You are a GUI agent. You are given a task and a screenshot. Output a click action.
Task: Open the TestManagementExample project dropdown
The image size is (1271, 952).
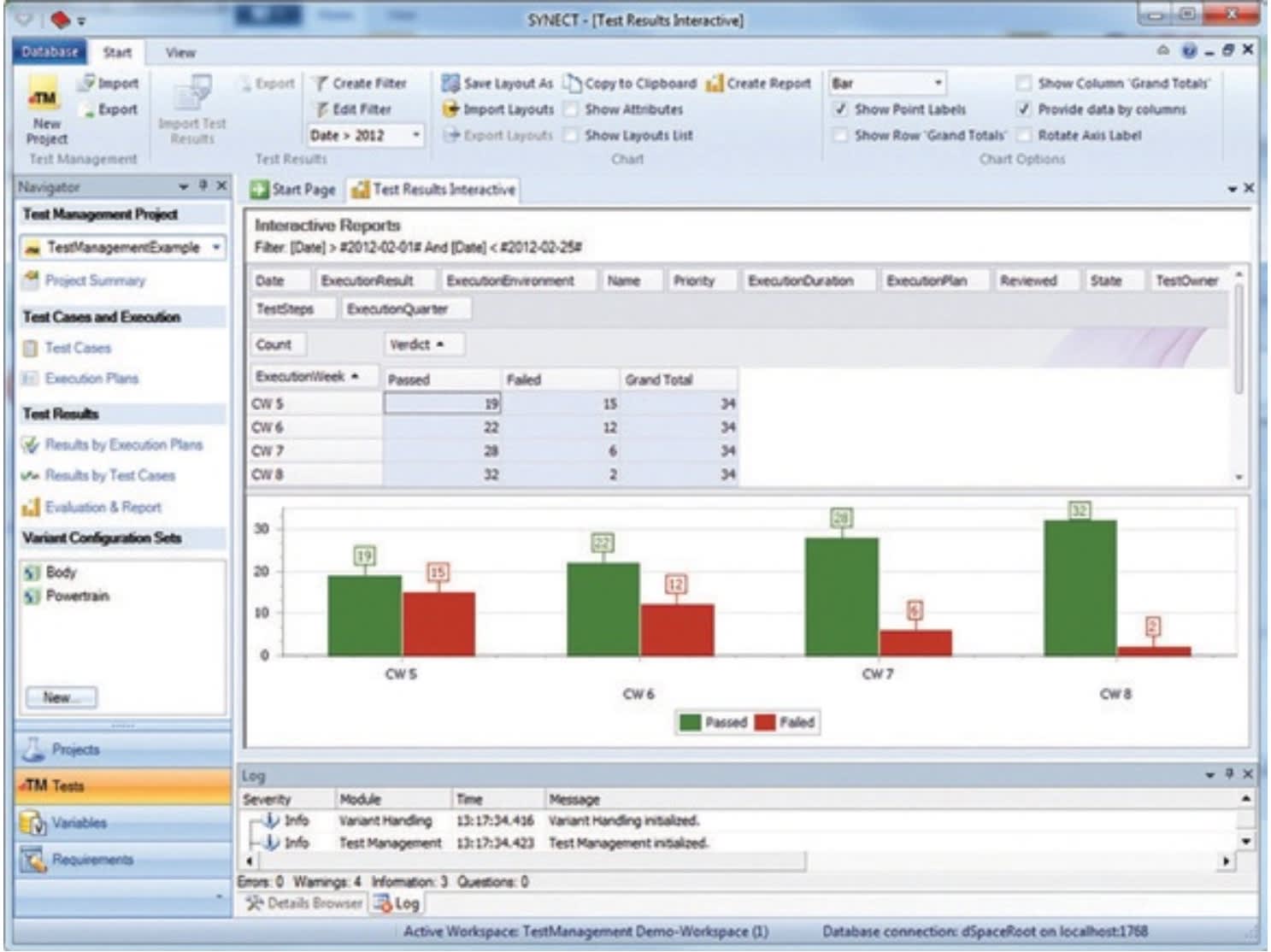coord(216,247)
